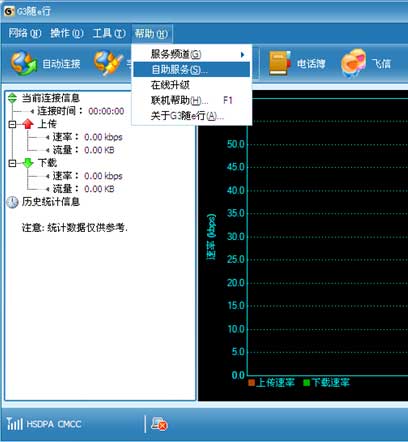The height and width of the screenshot is (442, 408).
Task: Click the current connection info icon
Action: [12, 98]
